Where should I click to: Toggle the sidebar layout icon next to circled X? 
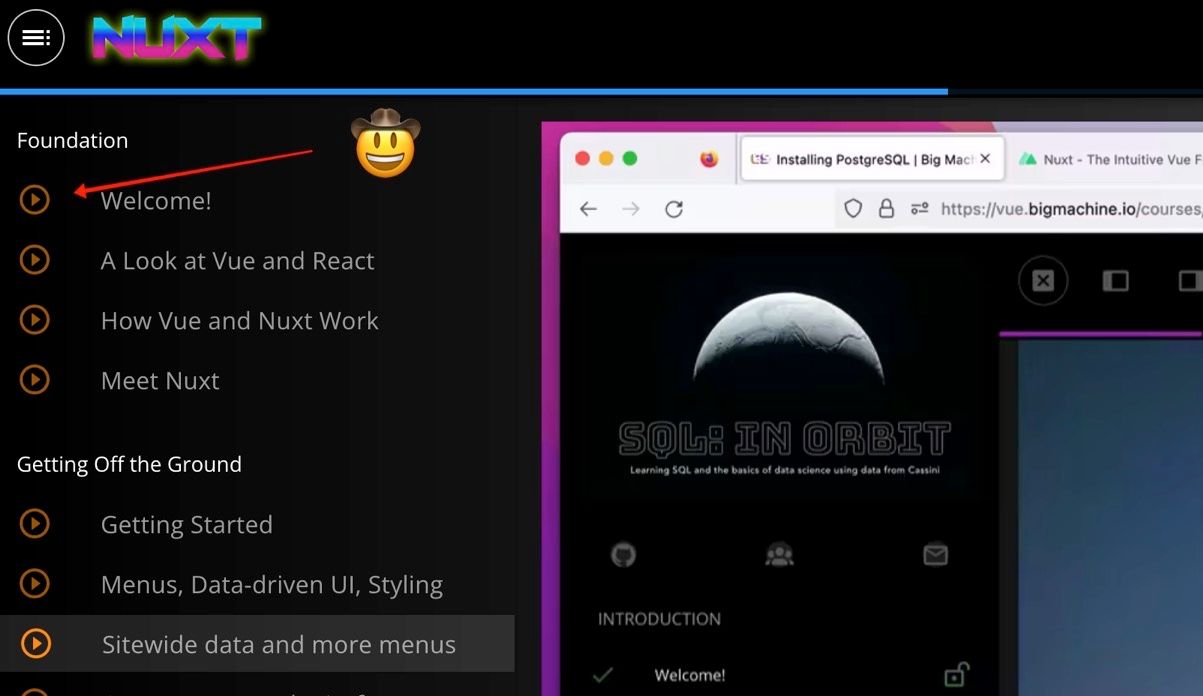(1115, 281)
